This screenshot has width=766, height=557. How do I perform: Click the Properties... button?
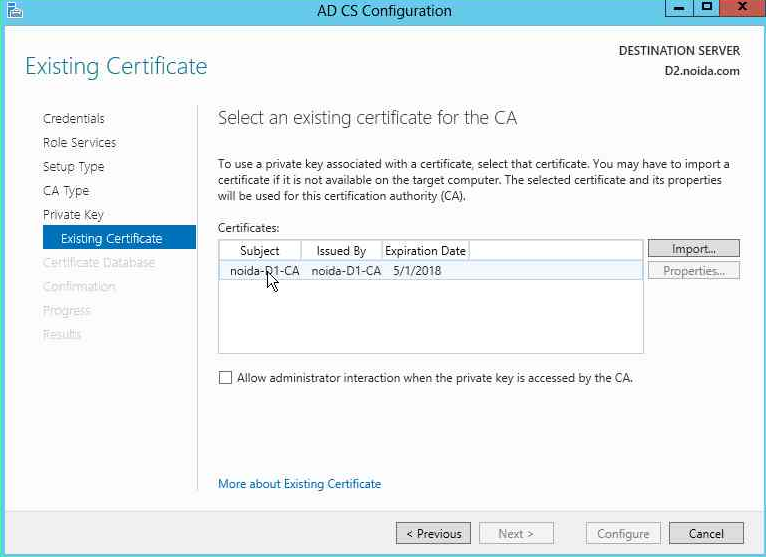pos(694,271)
